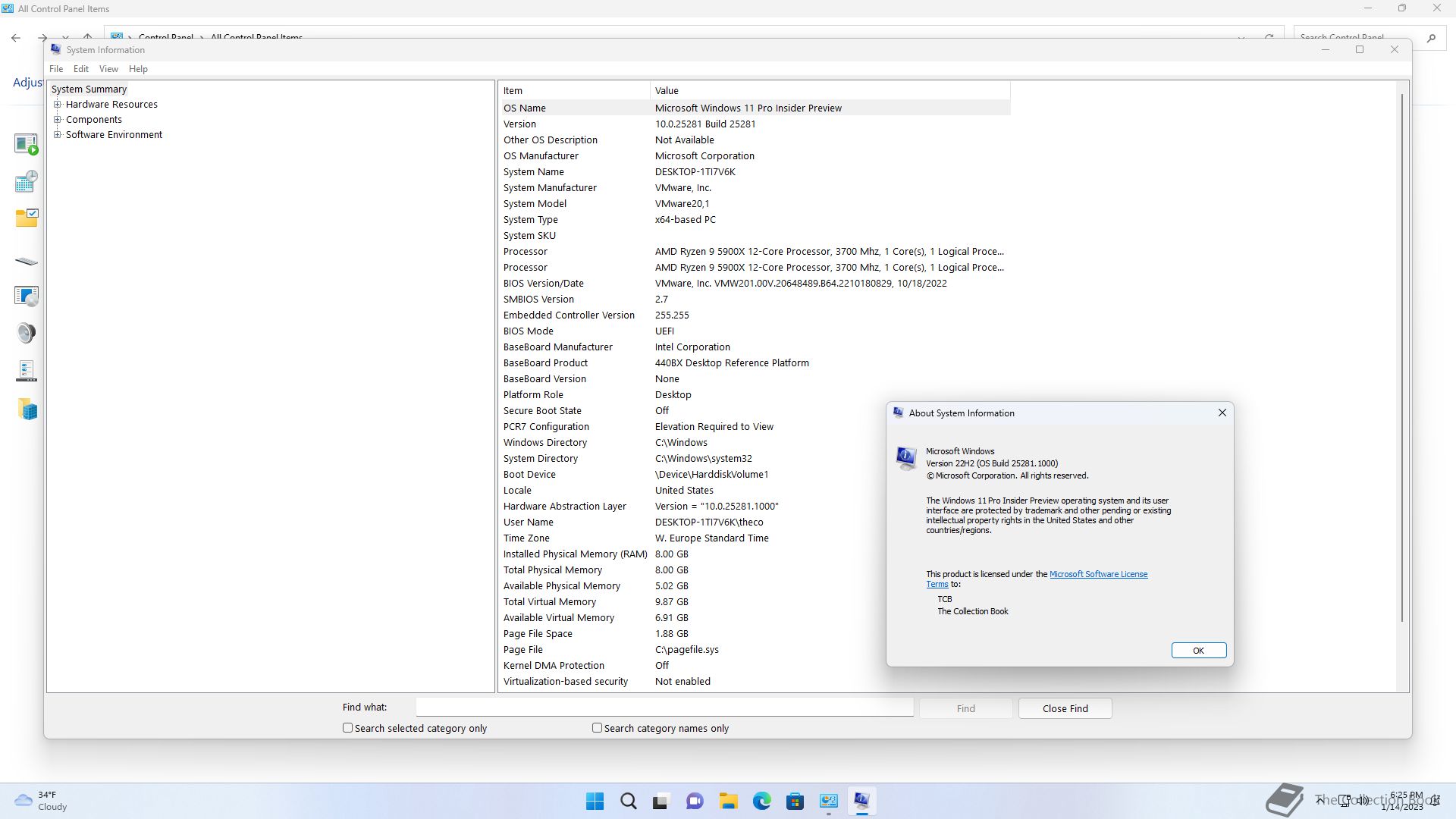Select the OS Name row
This screenshot has height=819, width=1456.
(755, 108)
